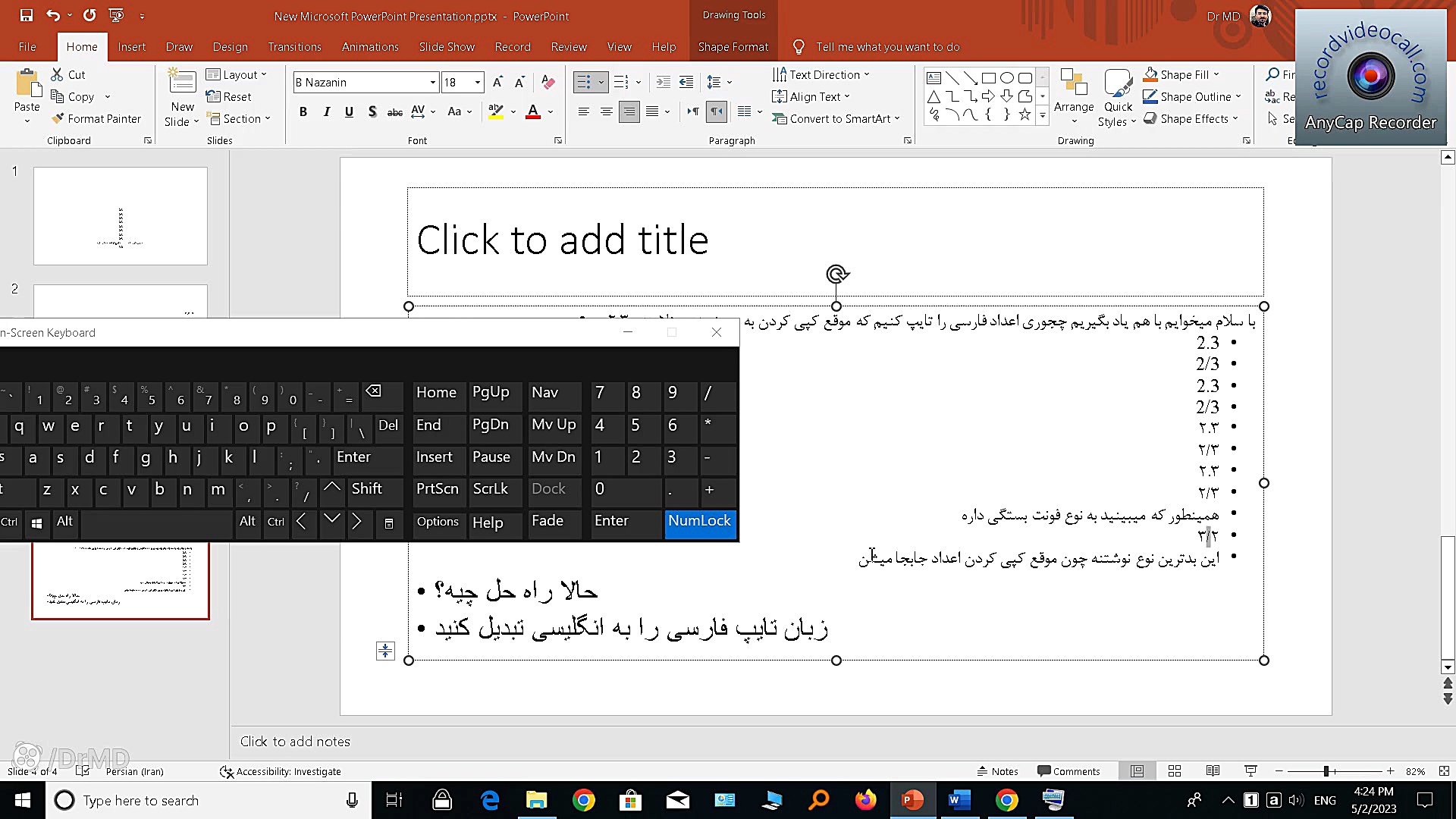The image size is (1456, 819).
Task: Switch to Slide Sorter view
Action: tap(1175, 771)
